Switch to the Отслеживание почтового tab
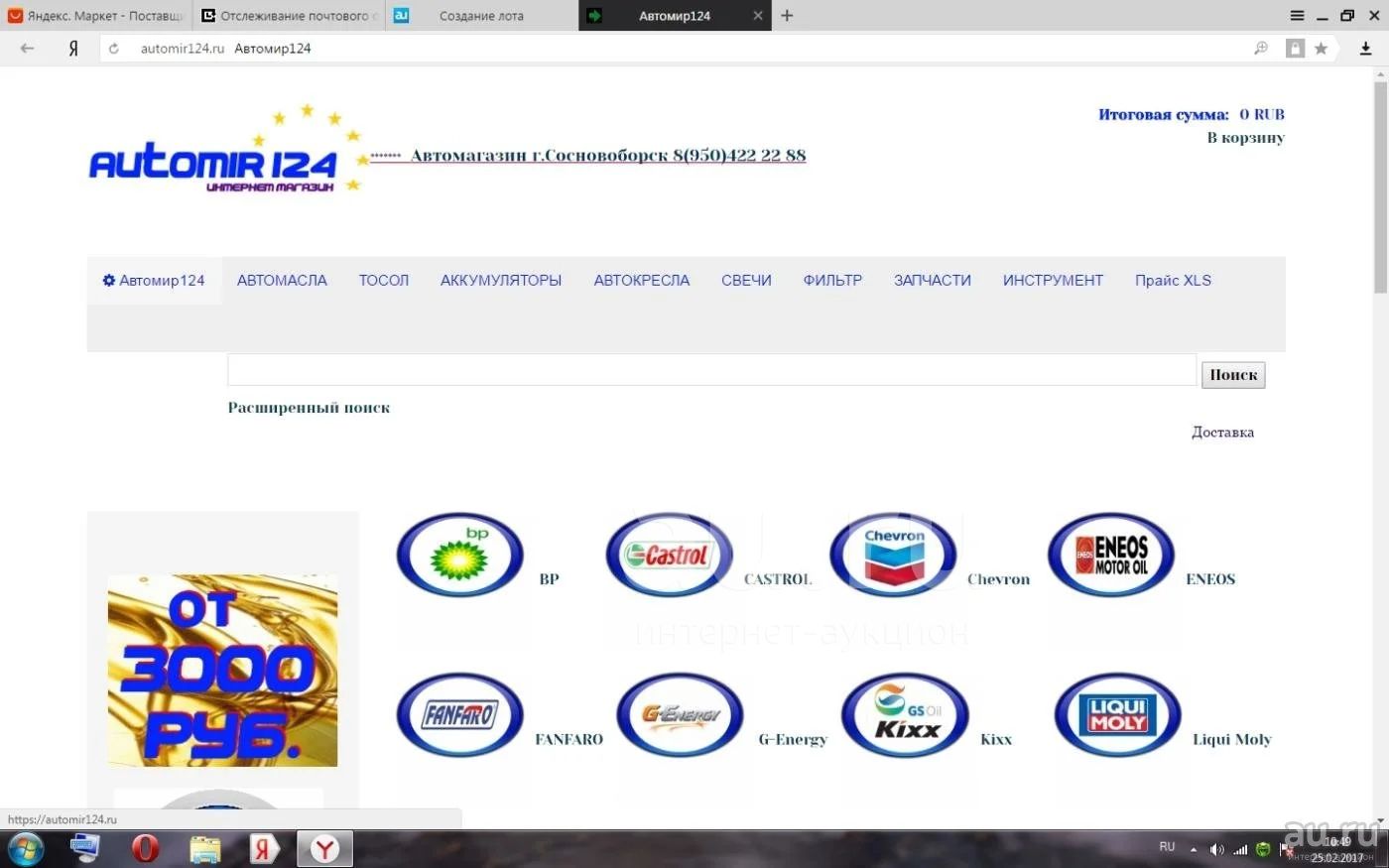This screenshot has height=868, width=1389. [x=289, y=15]
